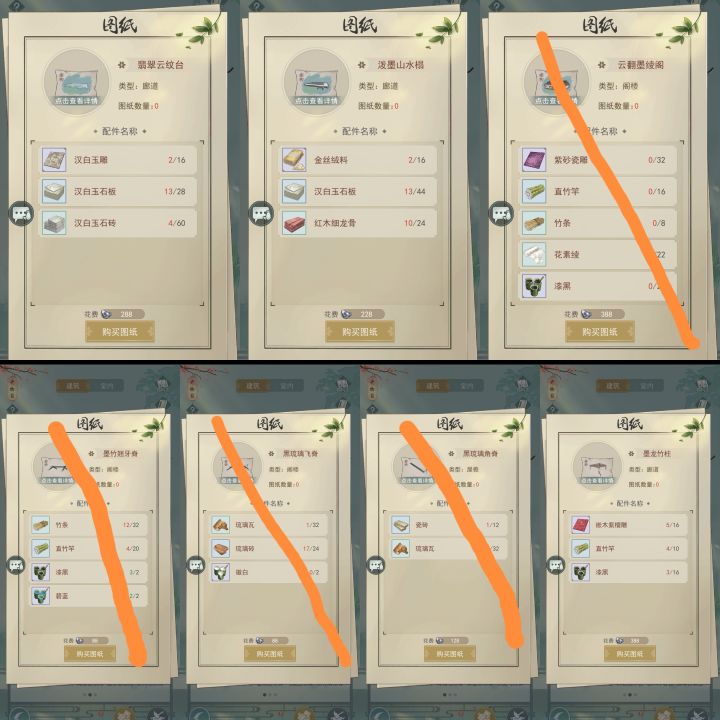Click the red 彬木紫檀雕 icon
Image resolution: width=720 pixels, height=720 pixels.
pos(580,524)
